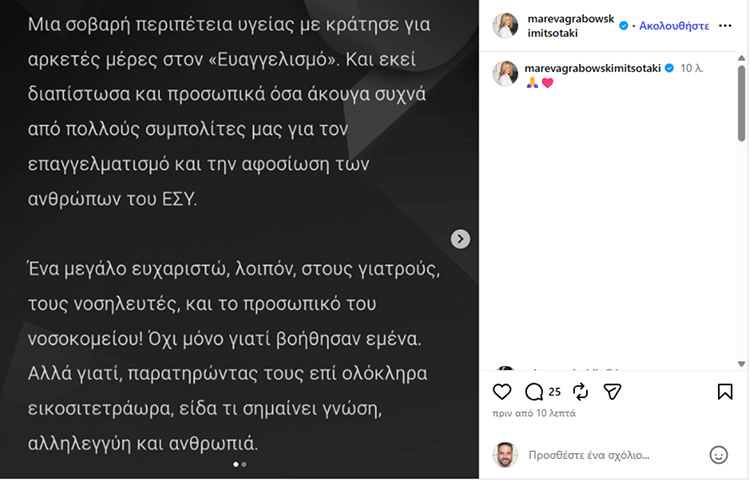750x482 pixels.
Task: Select the second carousel dot indicator
Action: 244,465
